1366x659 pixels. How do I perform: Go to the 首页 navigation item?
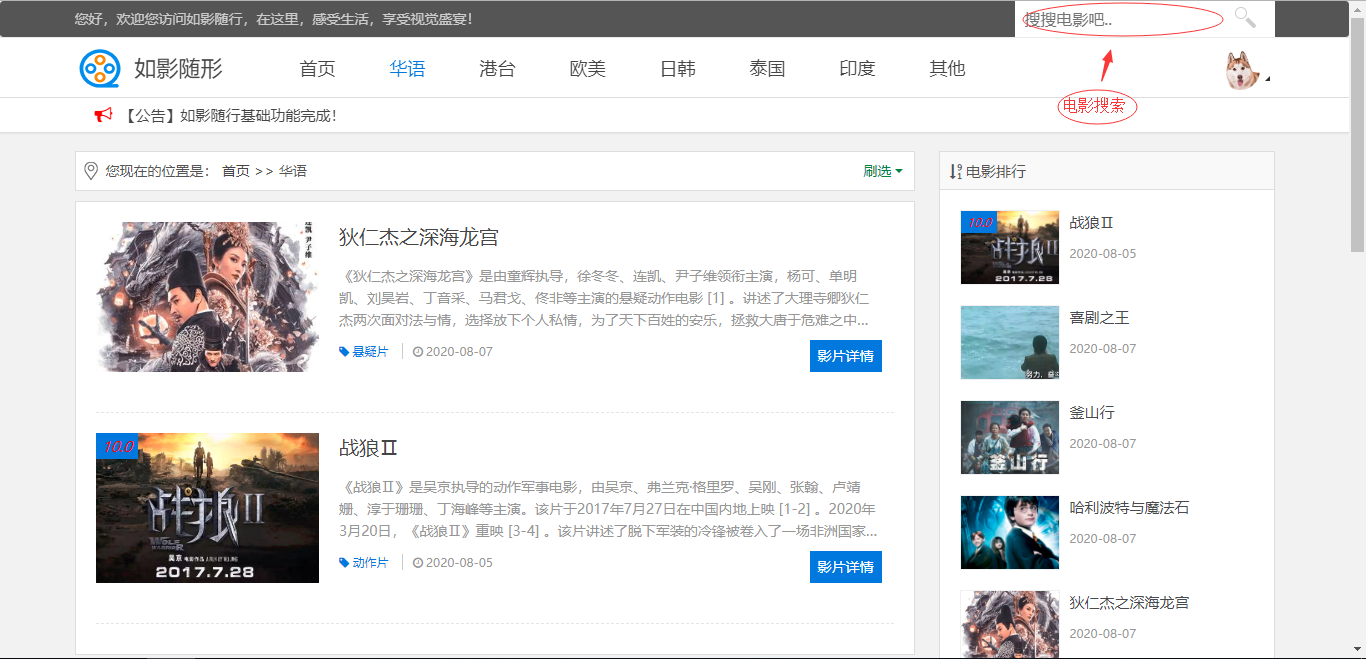pos(317,69)
